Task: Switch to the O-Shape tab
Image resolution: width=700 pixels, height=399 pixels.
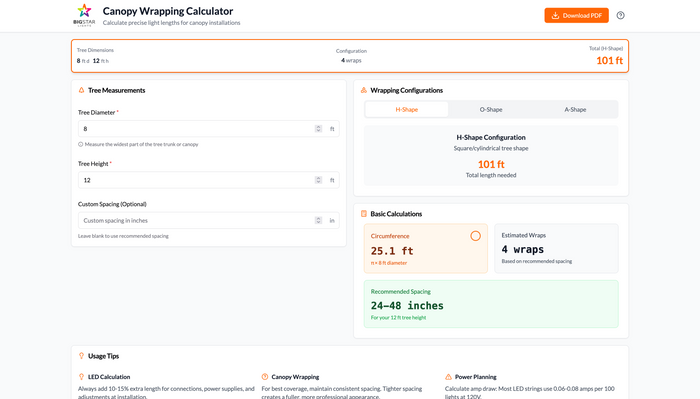Action: click(491, 109)
